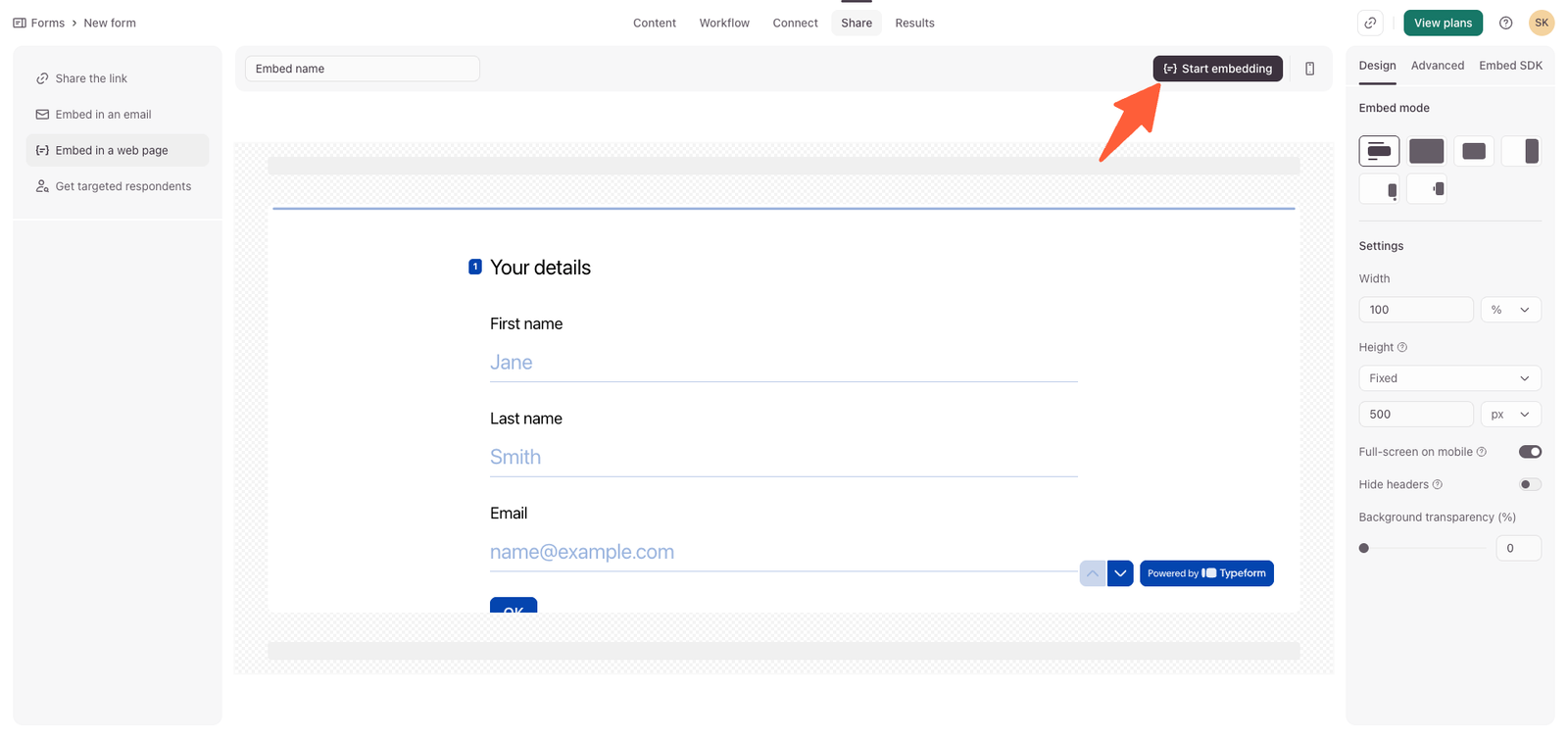1568x740 pixels.
Task: Choose the Popover corner-bubble embed mode icon
Action: click(x=1379, y=189)
